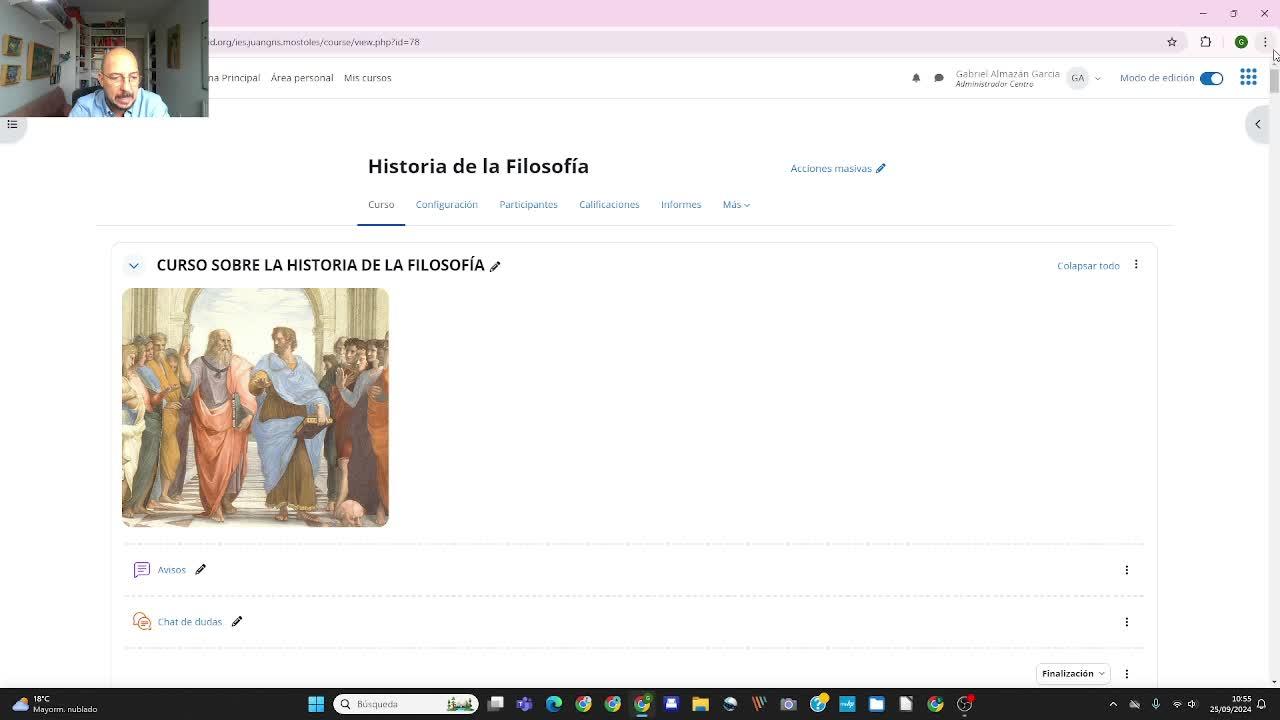The width and height of the screenshot is (1280, 720).
Task: Open the Chrome three-dot menu
Action: pos(1265,42)
